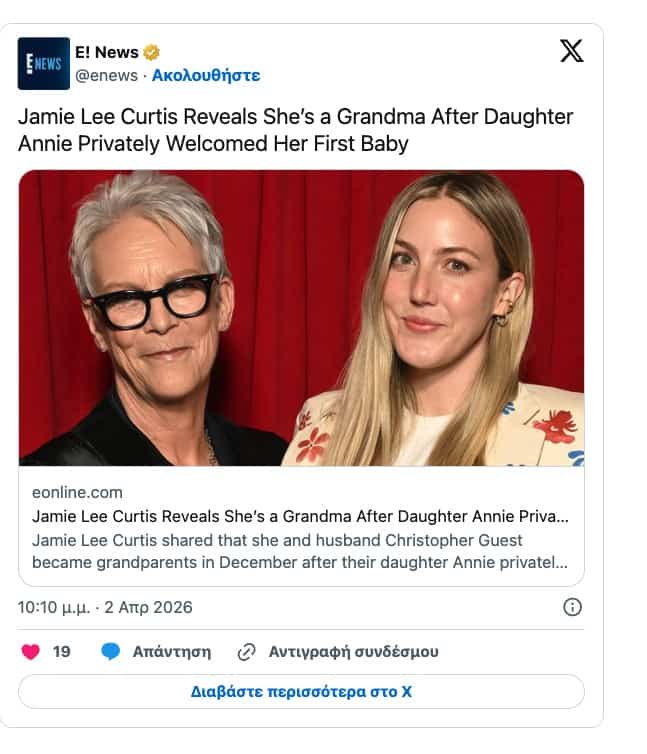Click Αντιγραφή συνδέσμου to copy link
647x754 pixels.
pyautogui.click(x=354, y=652)
